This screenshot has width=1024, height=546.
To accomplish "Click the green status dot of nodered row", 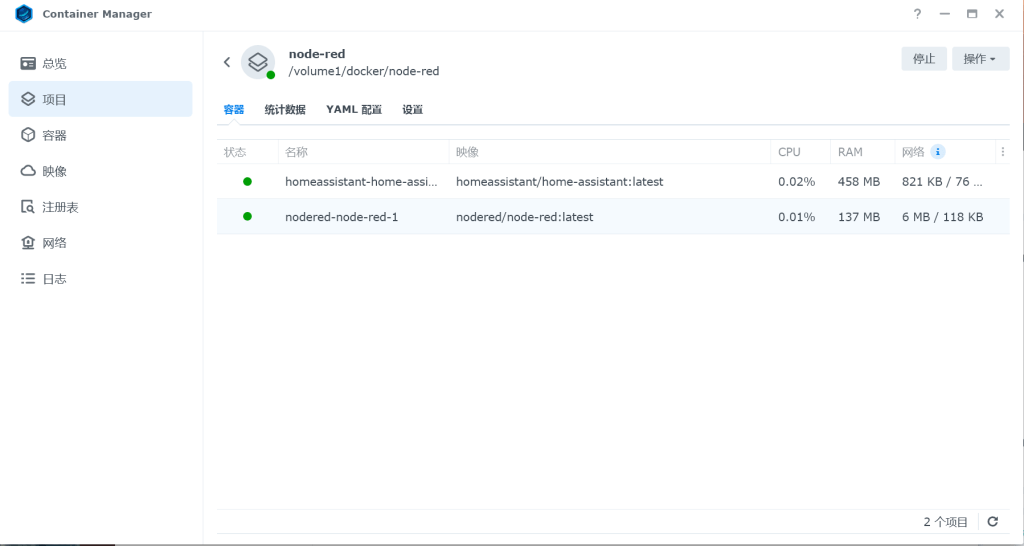I will click(248, 216).
